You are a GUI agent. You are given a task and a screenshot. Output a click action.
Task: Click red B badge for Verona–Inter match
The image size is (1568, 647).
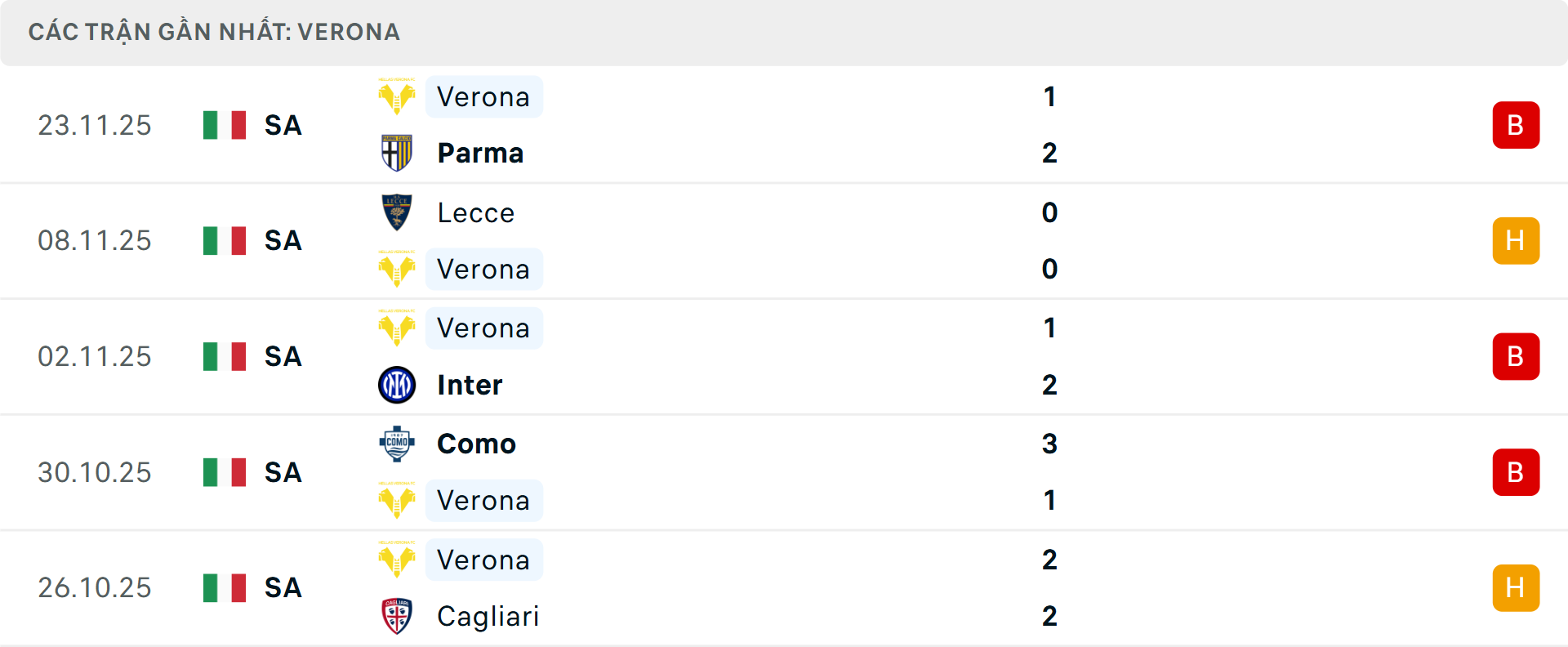(x=1516, y=357)
